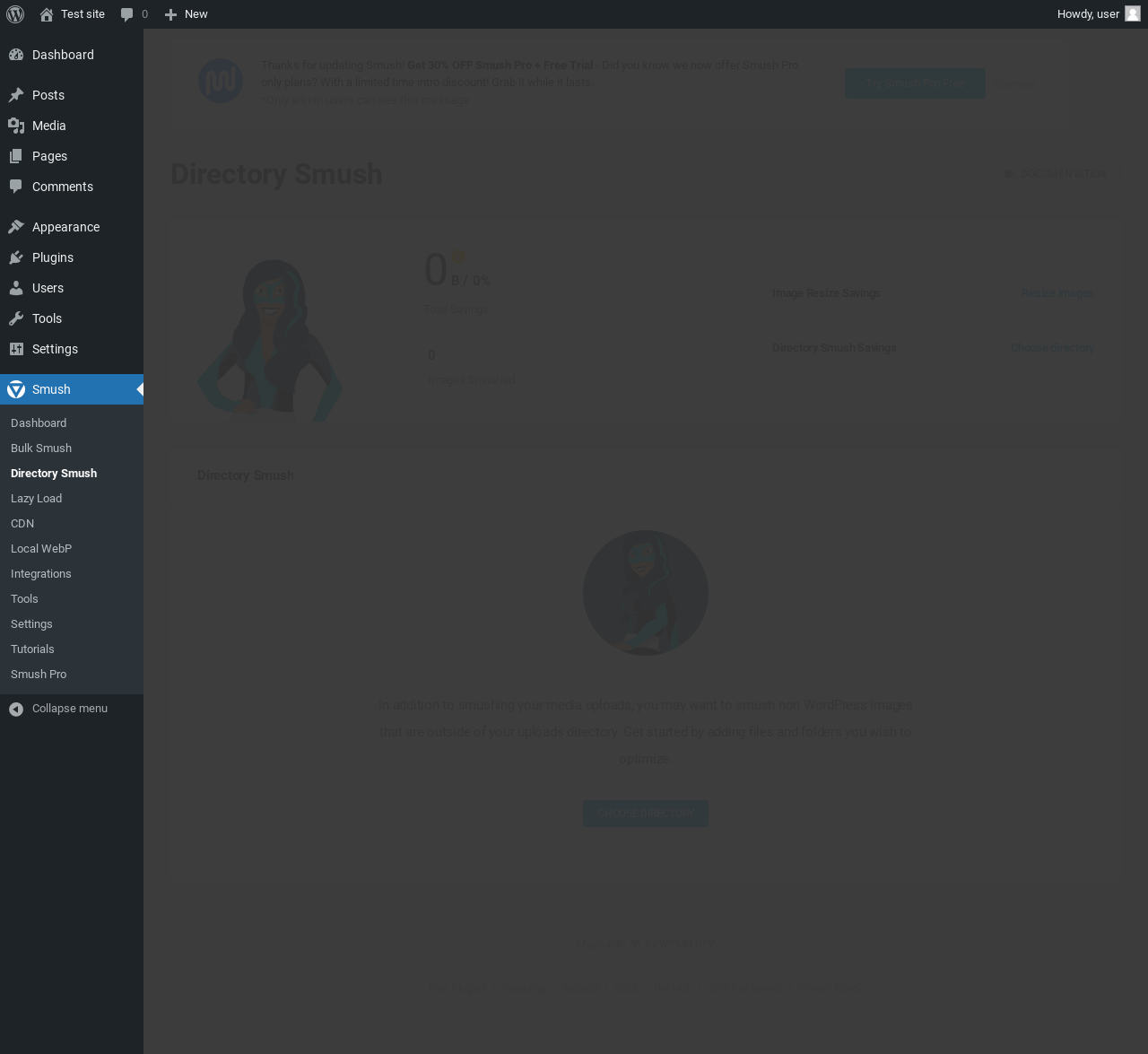Click Try Smush Pro Free button
The image size is (1148, 1054).
(x=915, y=83)
